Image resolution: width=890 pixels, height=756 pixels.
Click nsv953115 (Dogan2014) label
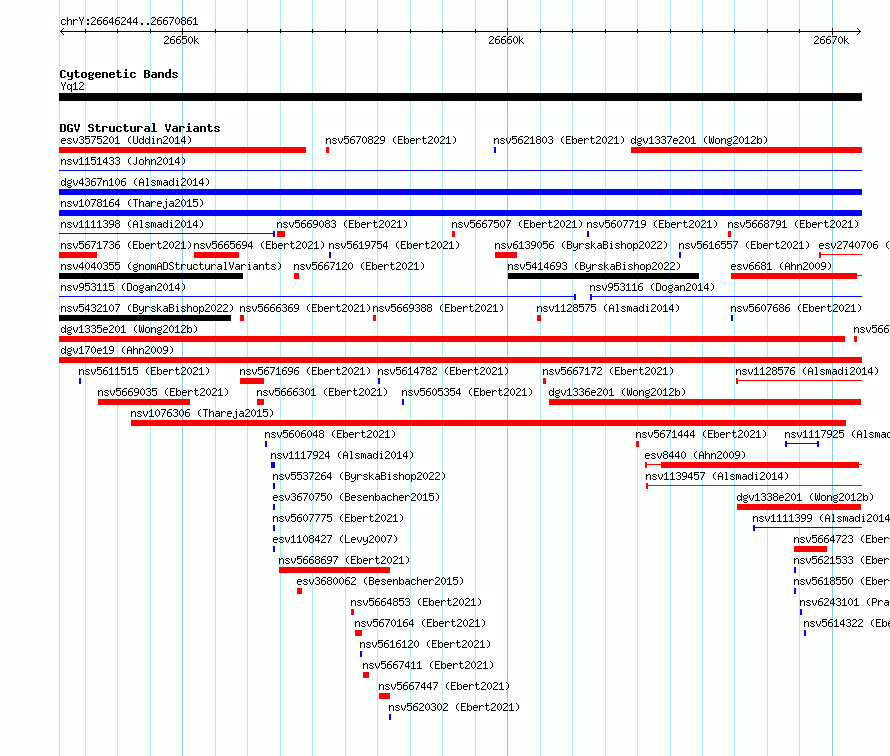pyautogui.click(x=123, y=287)
